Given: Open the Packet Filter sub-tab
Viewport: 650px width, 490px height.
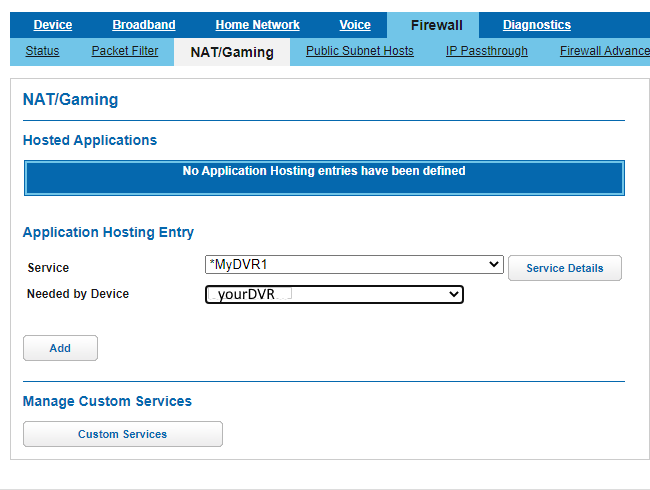Looking at the screenshot, I should coord(124,51).
